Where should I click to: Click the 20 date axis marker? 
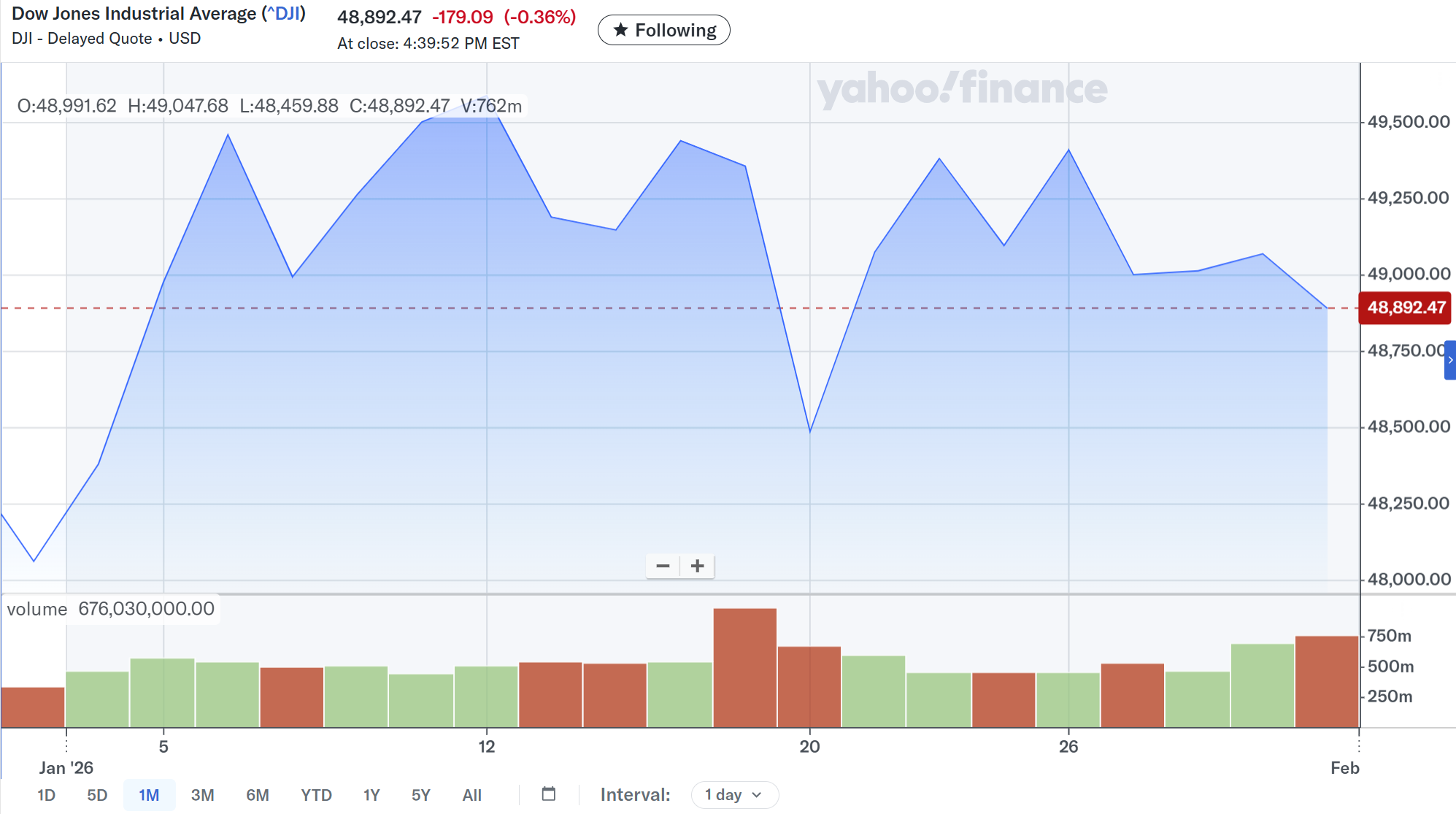coord(809,746)
